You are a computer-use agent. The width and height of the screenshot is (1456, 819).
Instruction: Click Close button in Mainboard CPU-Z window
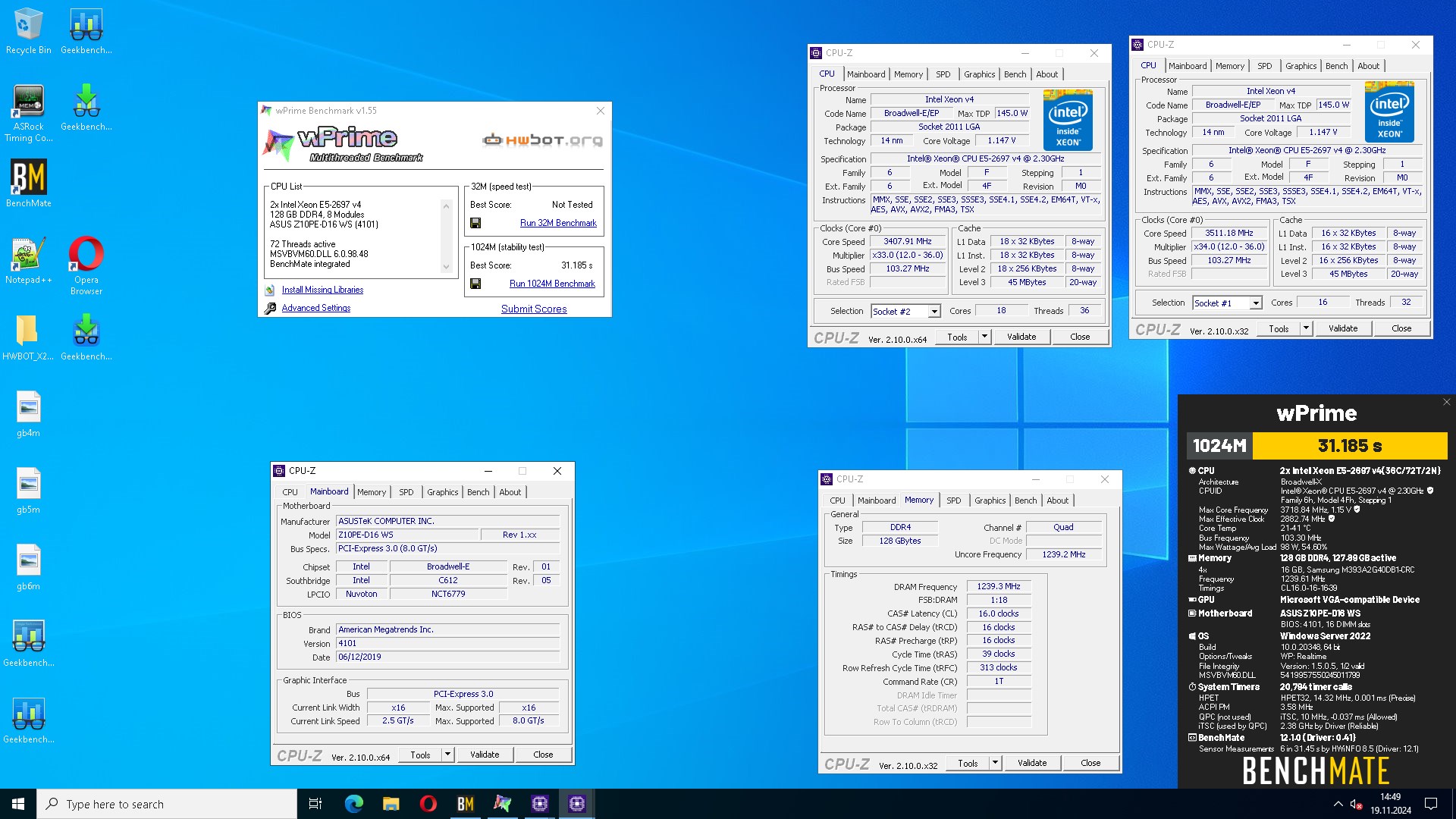pos(543,755)
